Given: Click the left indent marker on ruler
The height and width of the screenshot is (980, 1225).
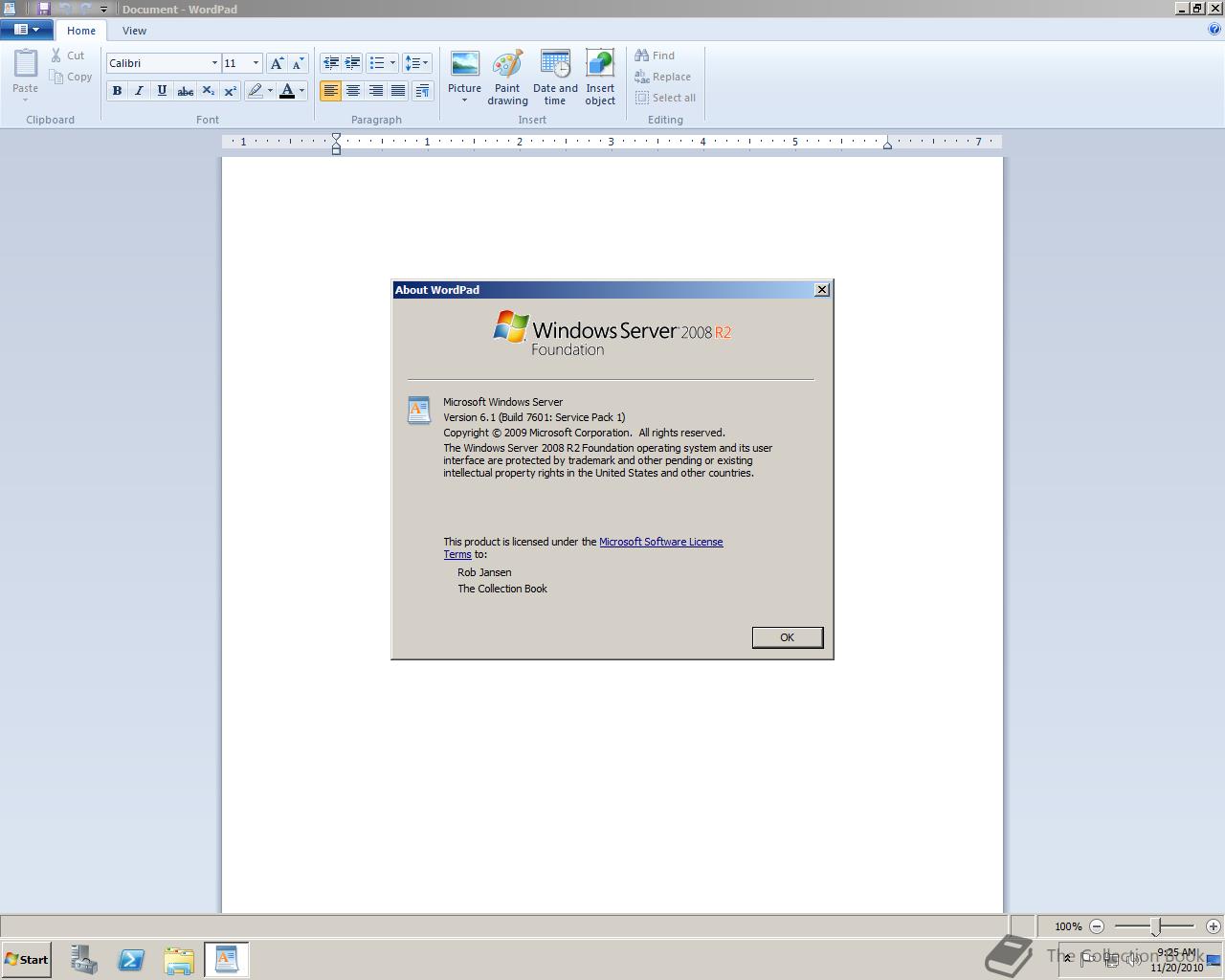Looking at the screenshot, I should (336, 144).
